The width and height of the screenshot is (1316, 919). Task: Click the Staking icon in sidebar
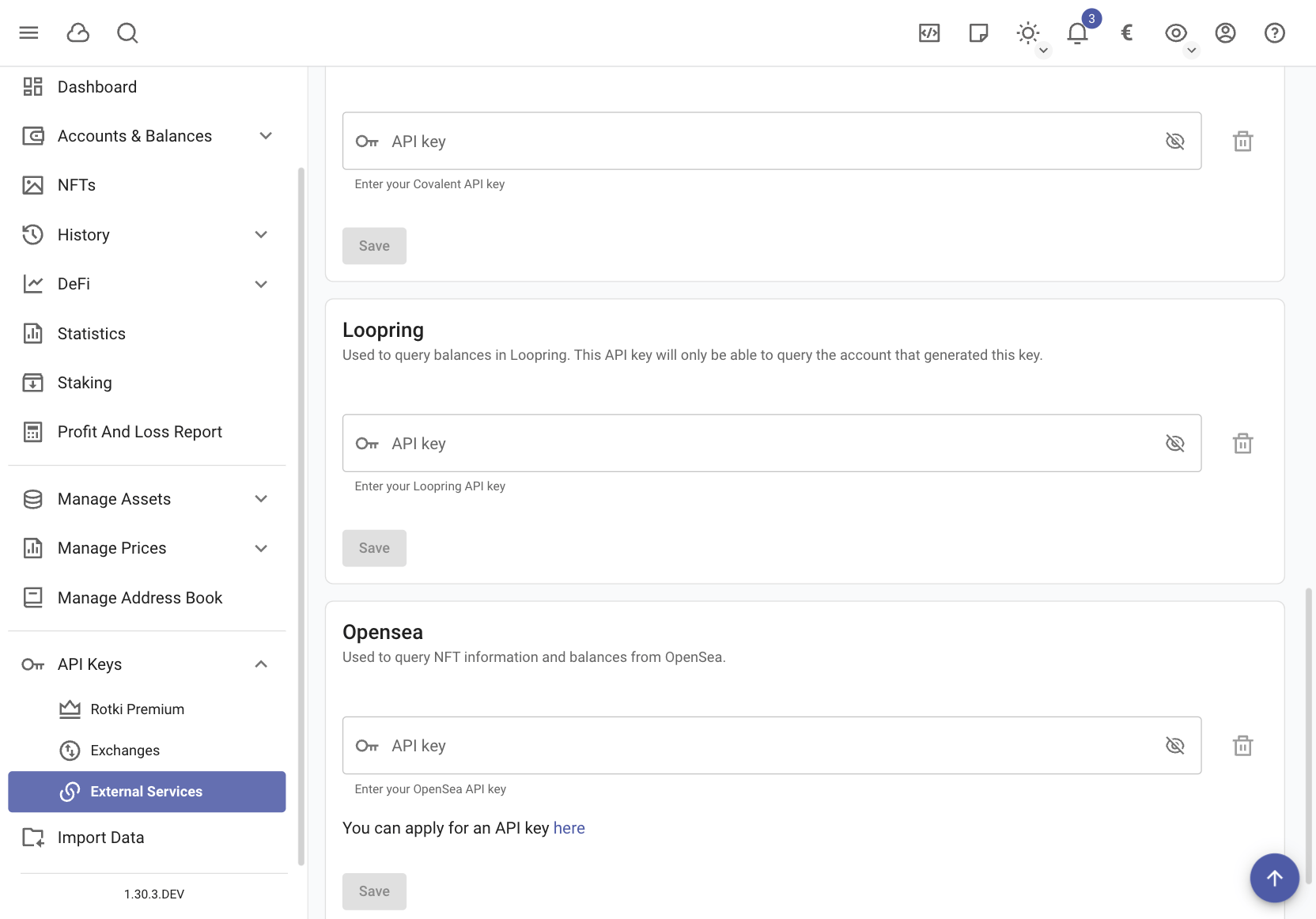pos(32,383)
